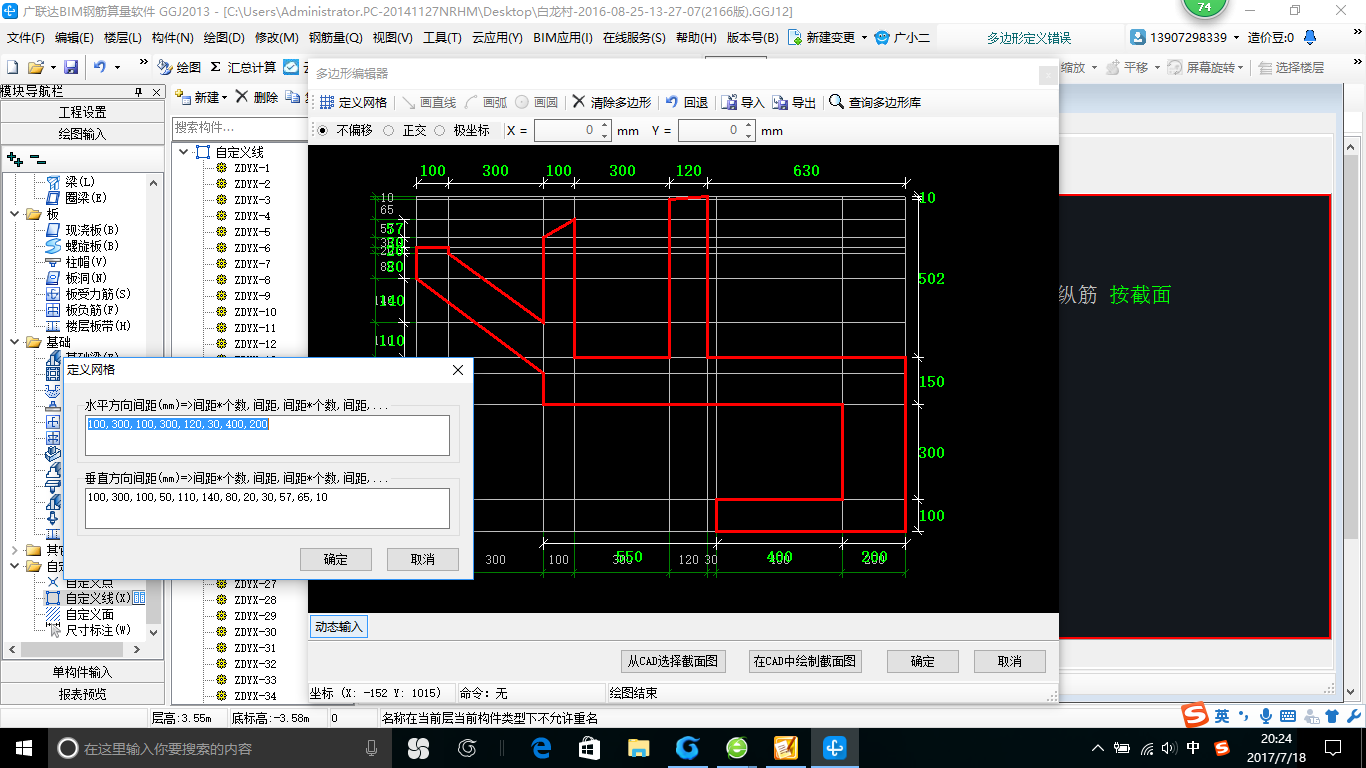Open 文件(F) menu
This screenshot has width=1366, height=768.
26,38
